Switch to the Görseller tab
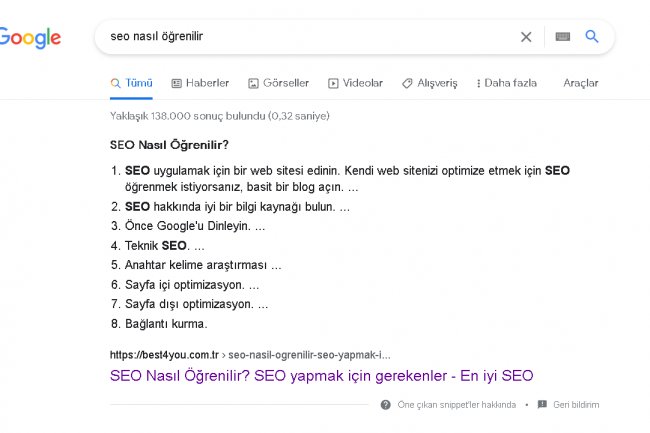This screenshot has width=650, height=433. point(279,83)
